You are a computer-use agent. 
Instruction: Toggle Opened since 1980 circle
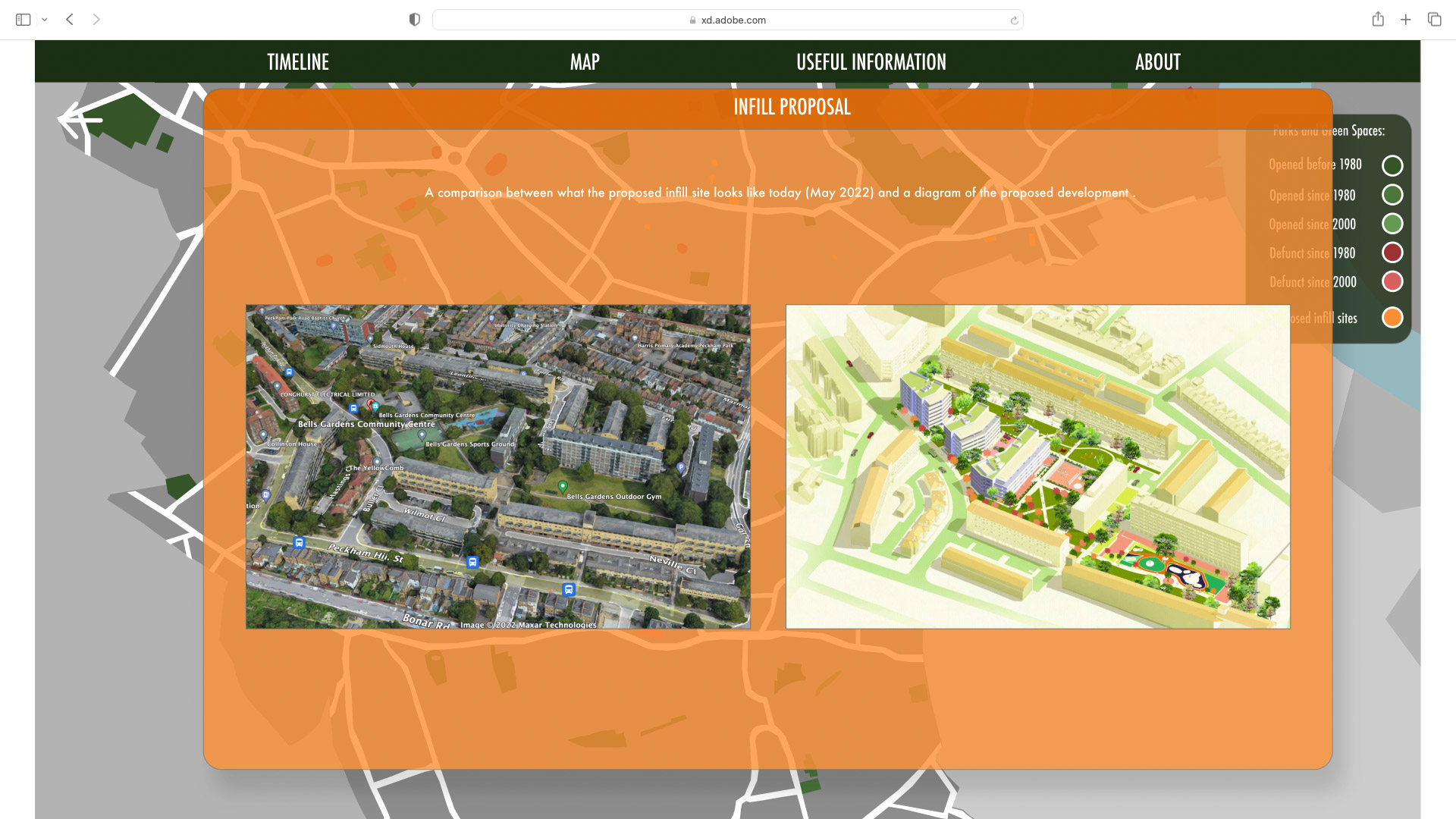(1392, 195)
